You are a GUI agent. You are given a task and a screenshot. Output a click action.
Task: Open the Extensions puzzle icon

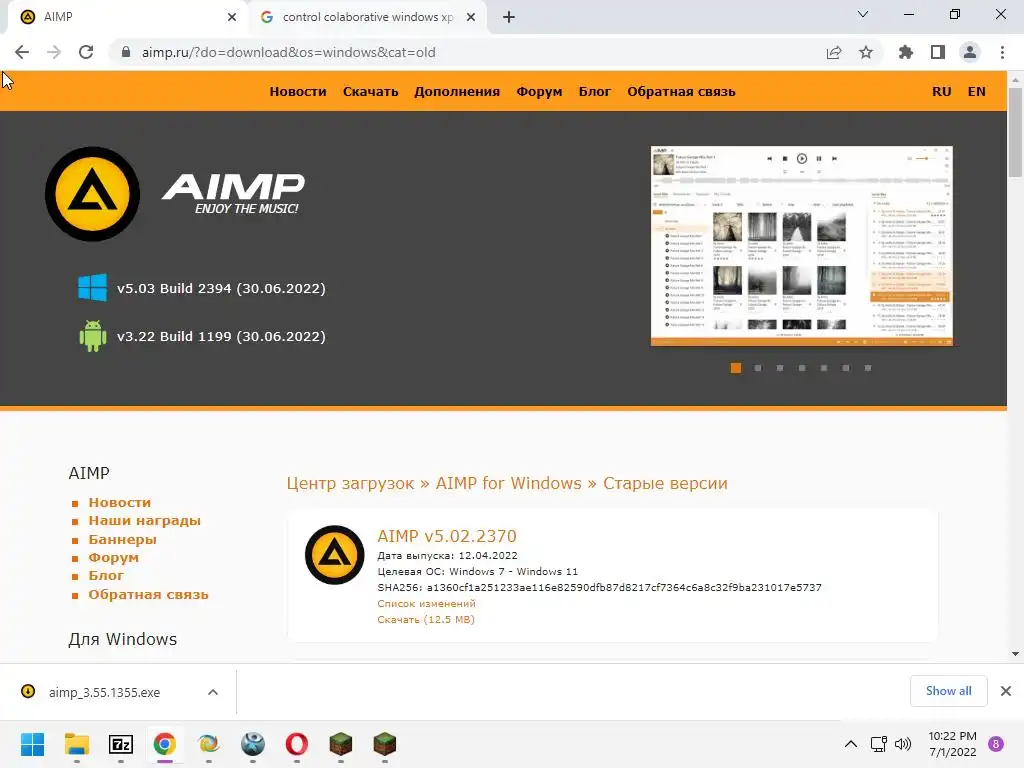[x=906, y=52]
